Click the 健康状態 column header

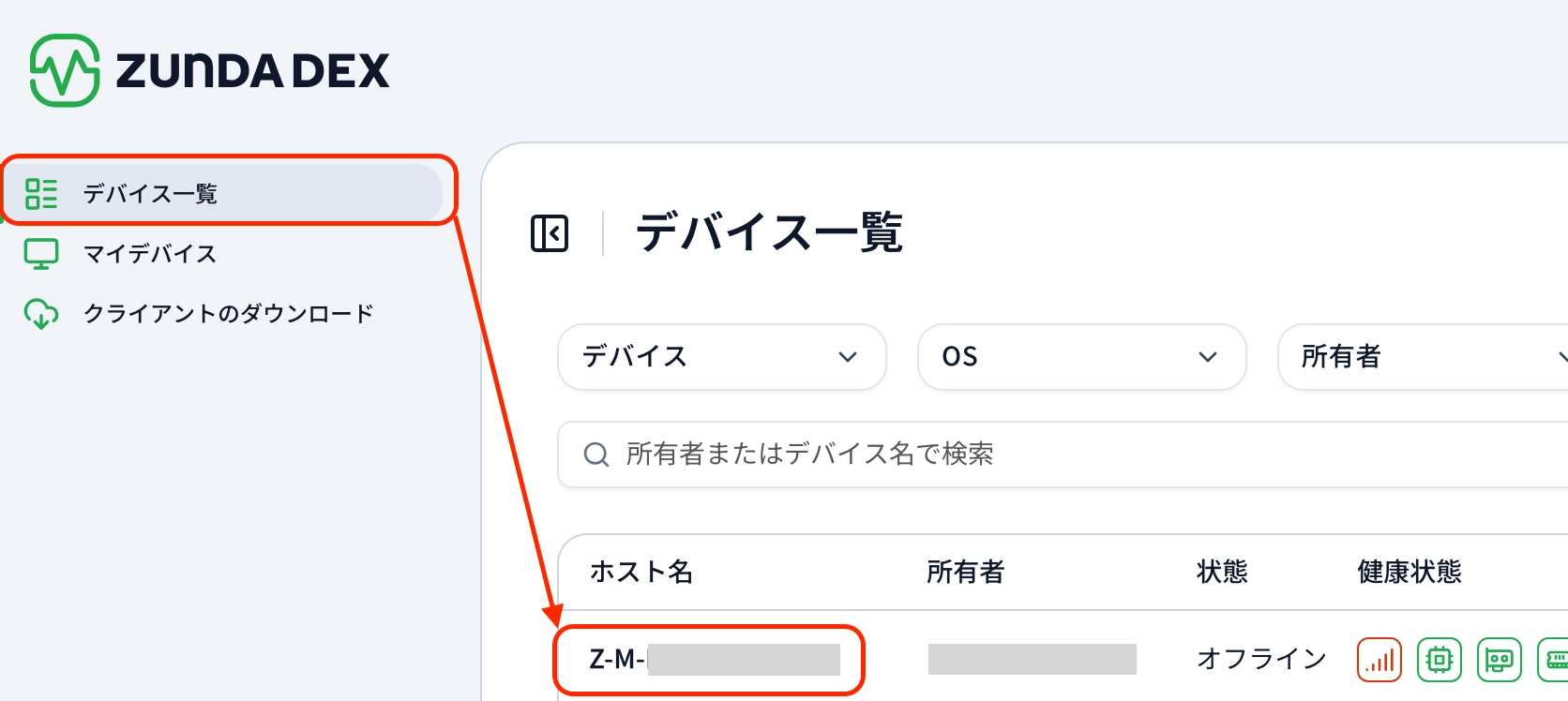pyautogui.click(x=1409, y=572)
